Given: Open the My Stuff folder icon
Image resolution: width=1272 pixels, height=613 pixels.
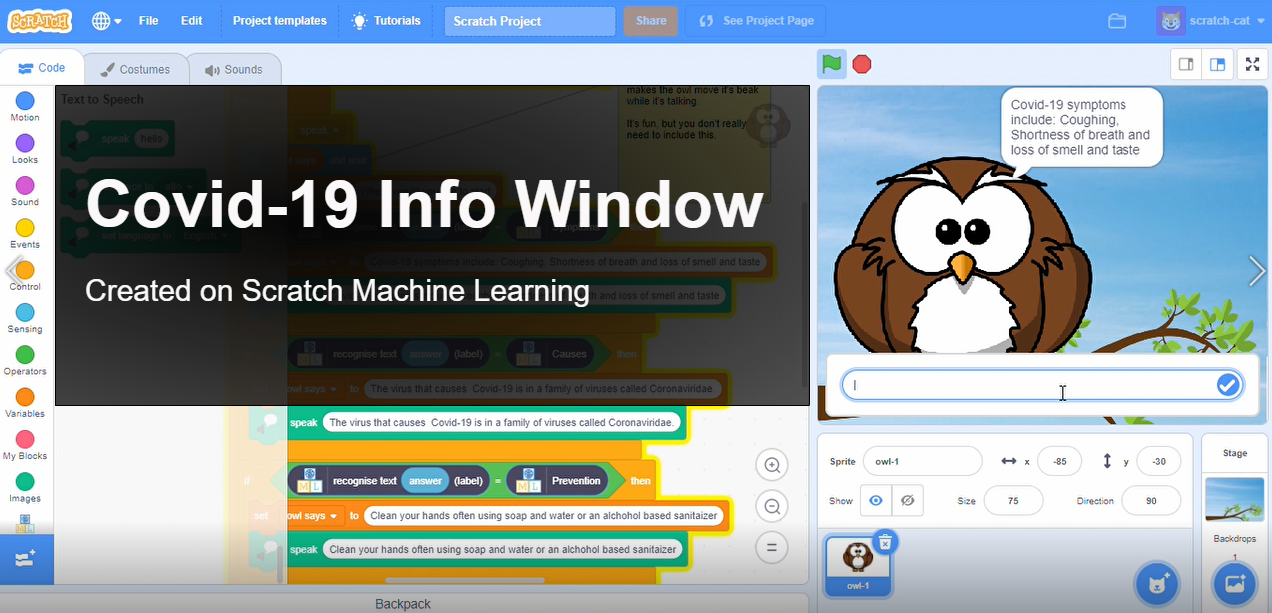Looking at the screenshot, I should 1117,21.
